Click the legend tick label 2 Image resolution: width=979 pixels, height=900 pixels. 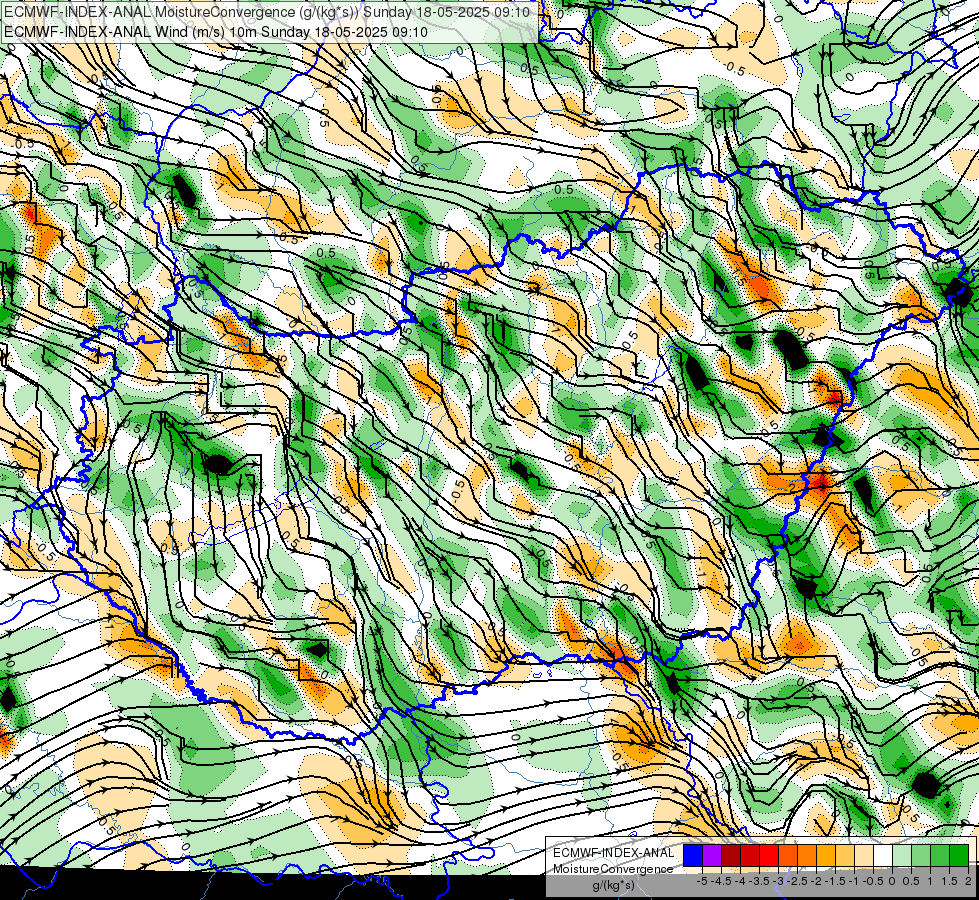point(968,881)
